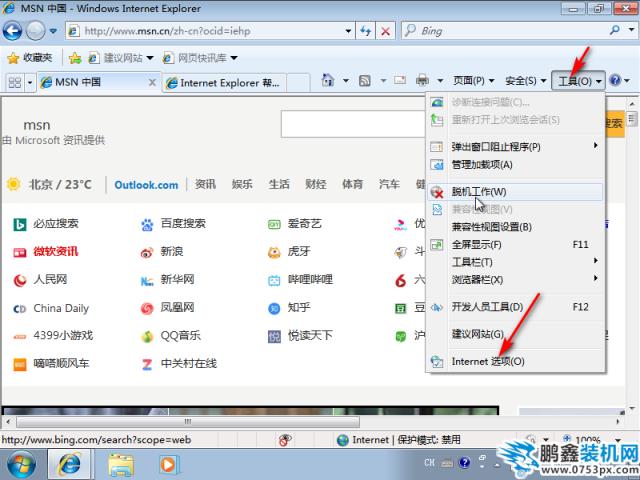The image size is (640, 480).
Task: Click the 百度搜索 paw icon
Action: pyautogui.click(x=147, y=224)
